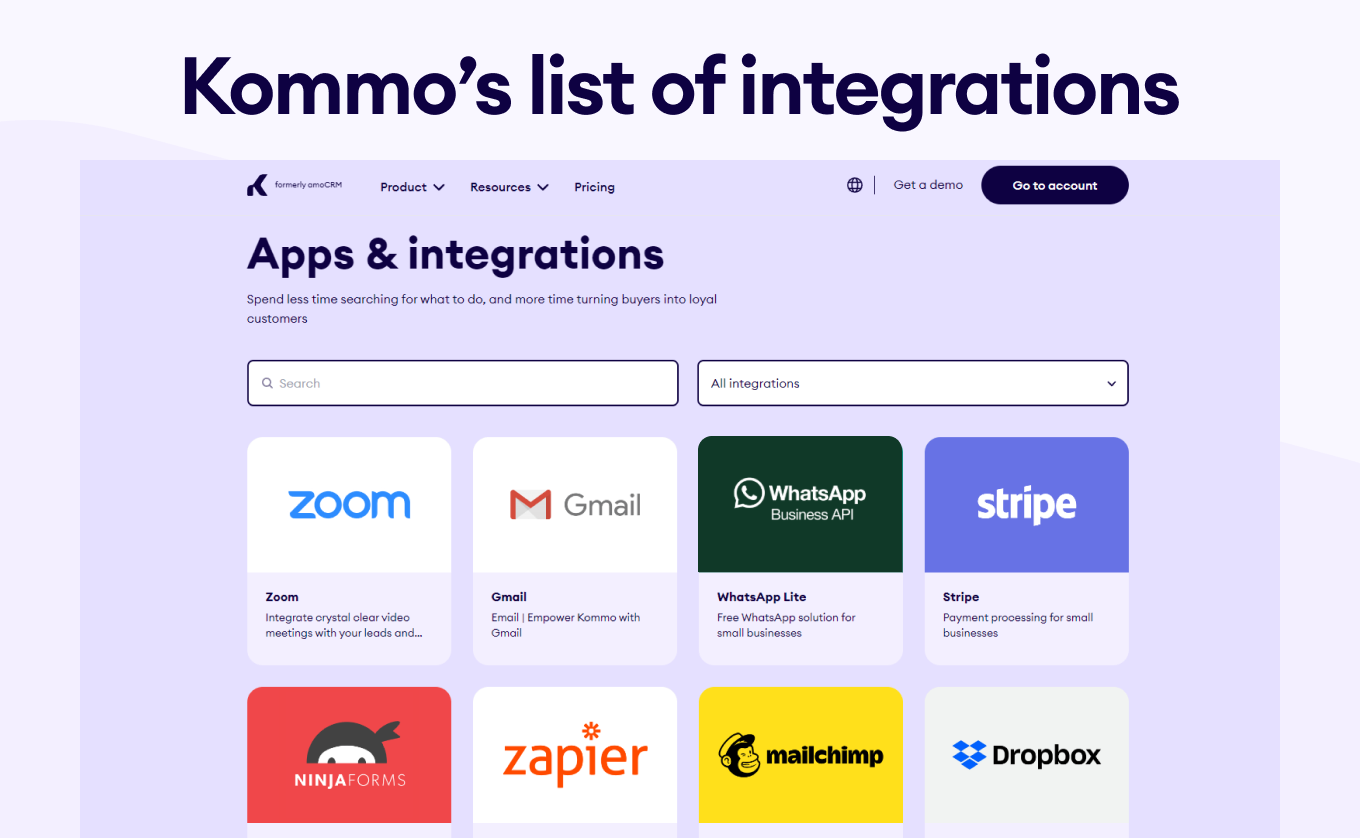Click the Gmail envelope icon
The height and width of the screenshot is (838, 1360).
pyautogui.click(x=530, y=505)
